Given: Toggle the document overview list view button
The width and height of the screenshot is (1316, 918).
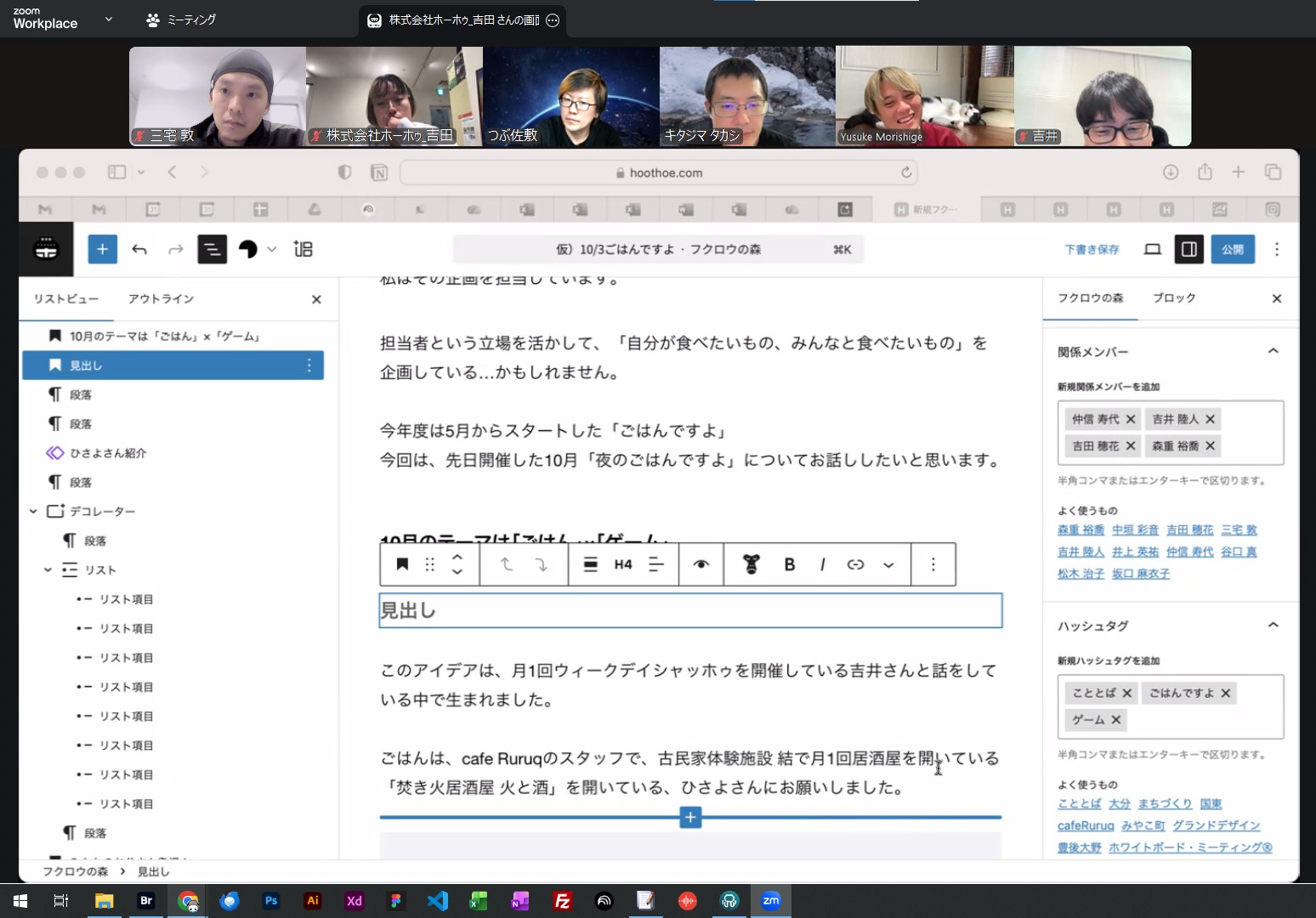Looking at the screenshot, I should [212, 249].
